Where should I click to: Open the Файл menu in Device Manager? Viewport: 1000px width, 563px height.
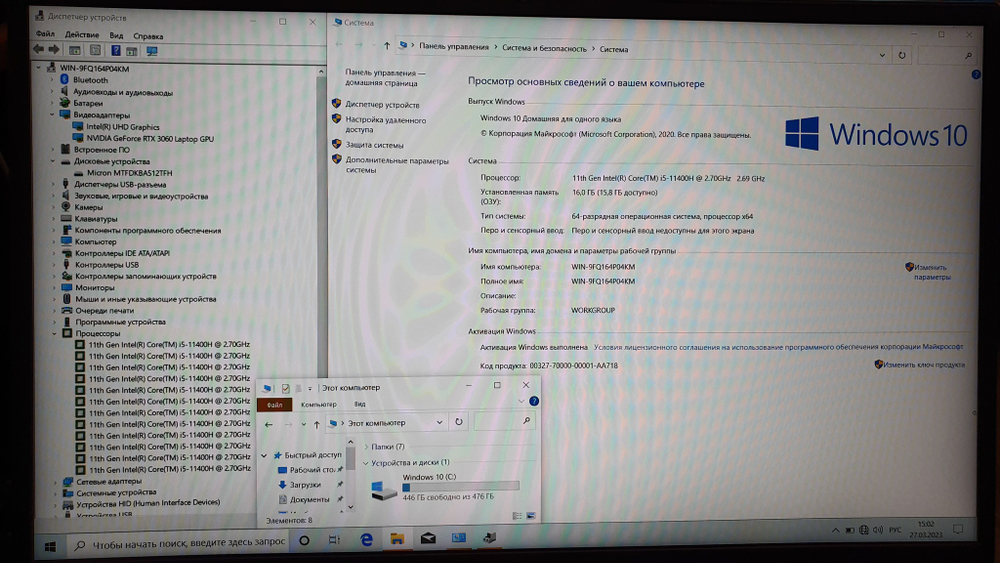pos(45,34)
